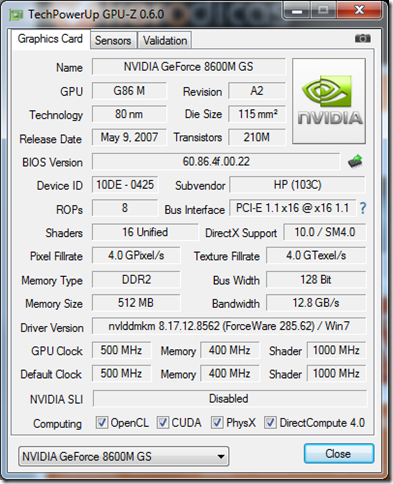Click the Release Date field May 9, 2007
Screen dimensions: 393x484
[x=129, y=137]
